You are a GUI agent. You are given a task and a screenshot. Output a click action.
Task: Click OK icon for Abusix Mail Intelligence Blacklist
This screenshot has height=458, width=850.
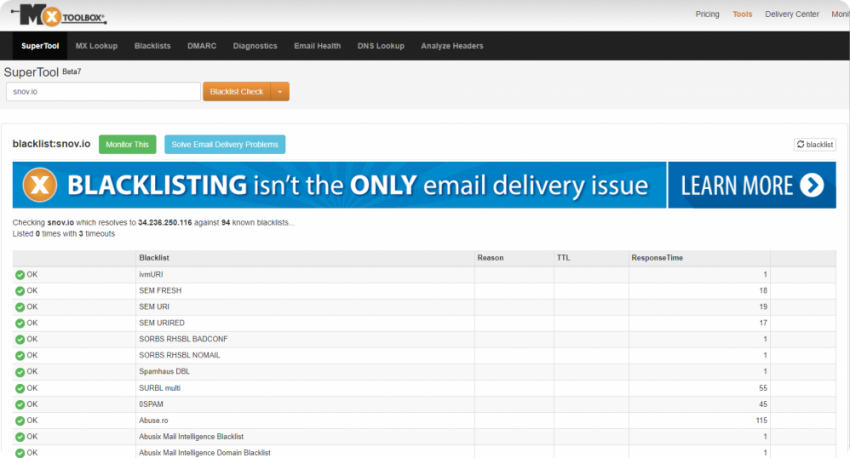click(20, 437)
